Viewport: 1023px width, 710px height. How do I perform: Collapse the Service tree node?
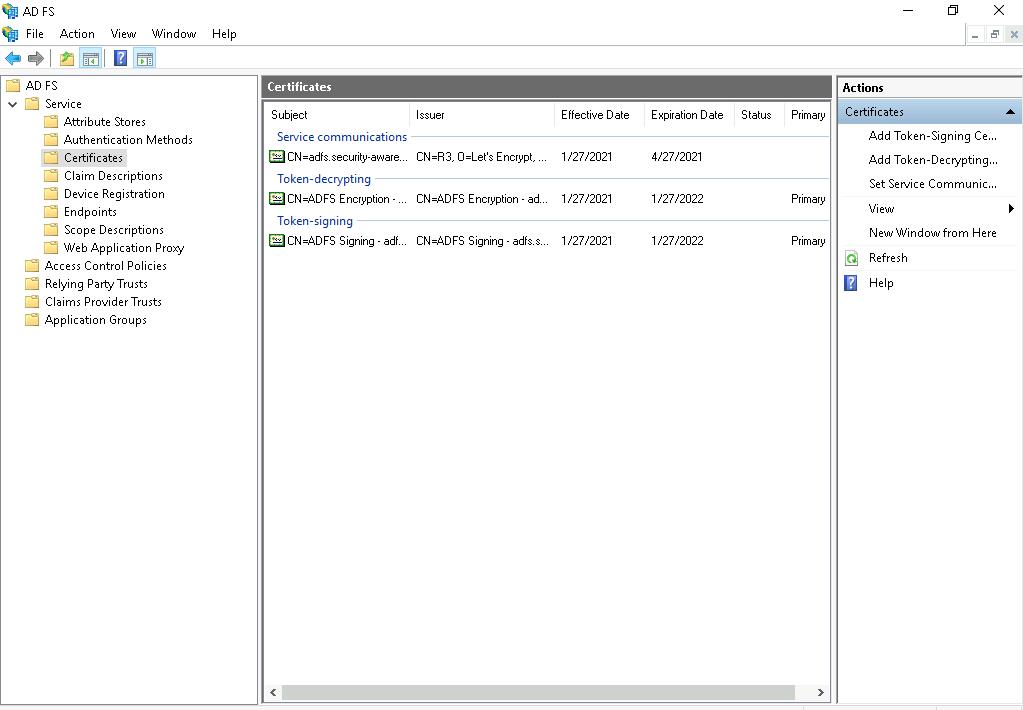tap(13, 104)
